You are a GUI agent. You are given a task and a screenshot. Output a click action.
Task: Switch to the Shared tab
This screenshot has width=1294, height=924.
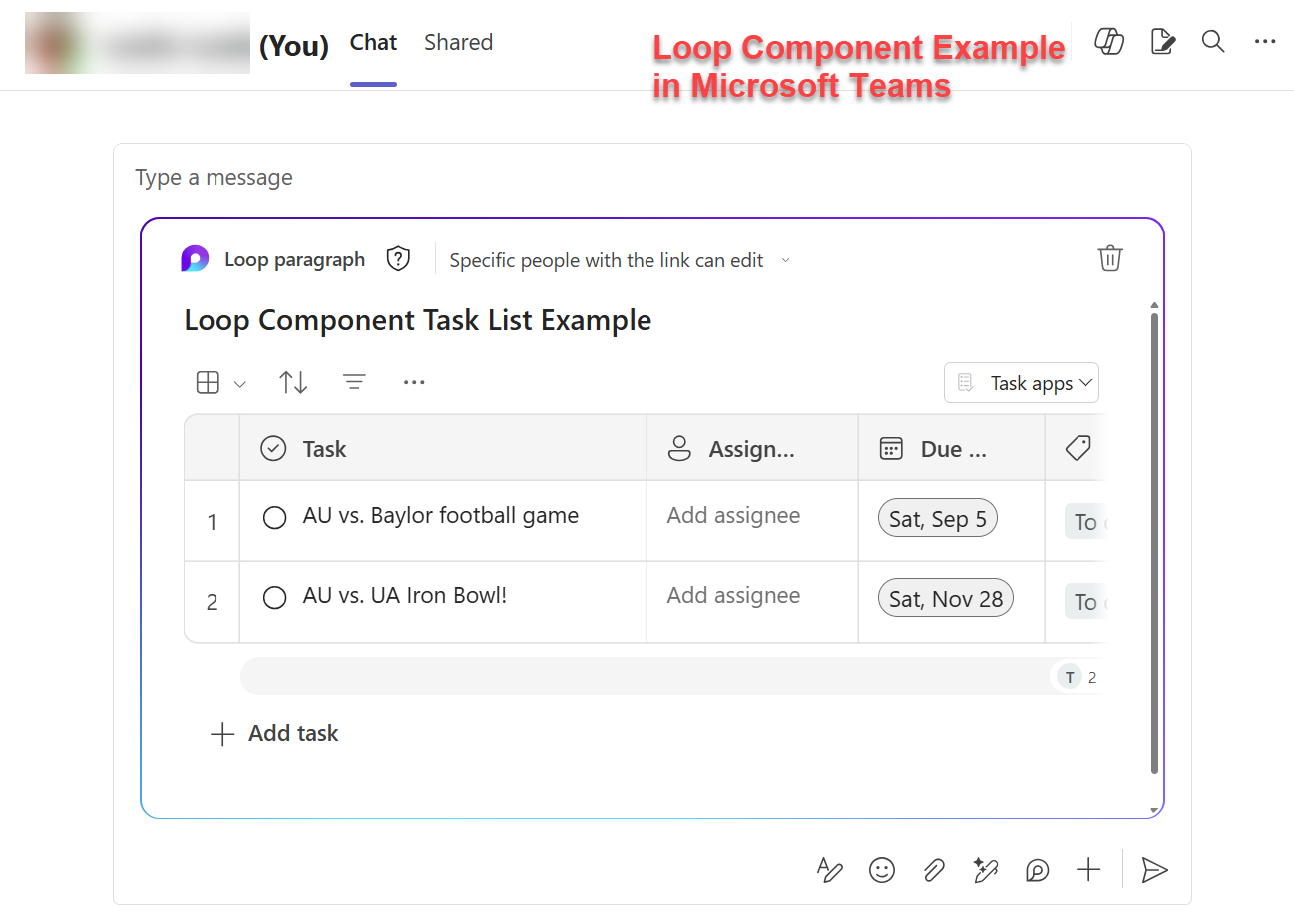tap(458, 42)
